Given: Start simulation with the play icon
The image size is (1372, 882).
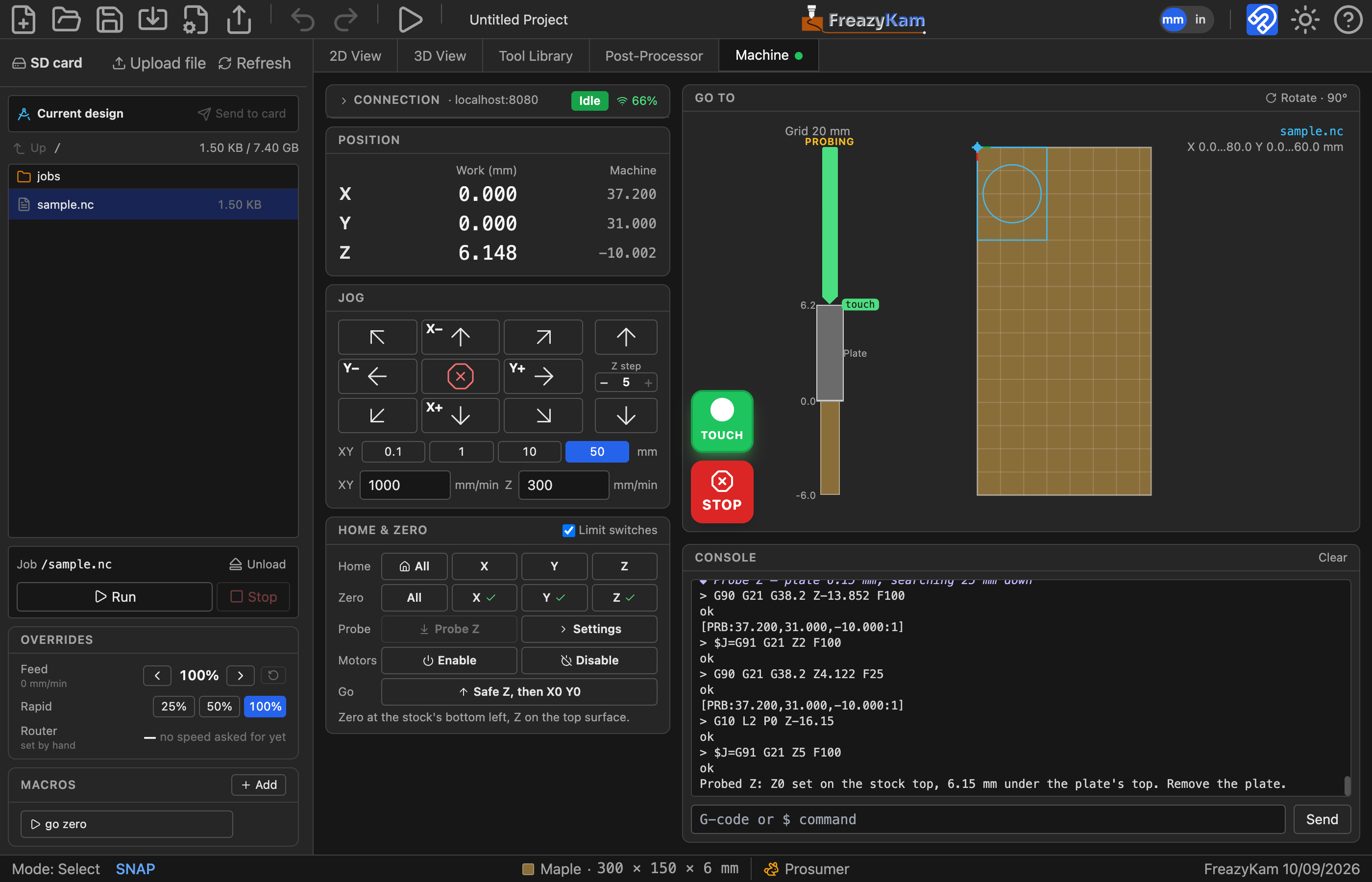Looking at the screenshot, I should click(410, 20).
